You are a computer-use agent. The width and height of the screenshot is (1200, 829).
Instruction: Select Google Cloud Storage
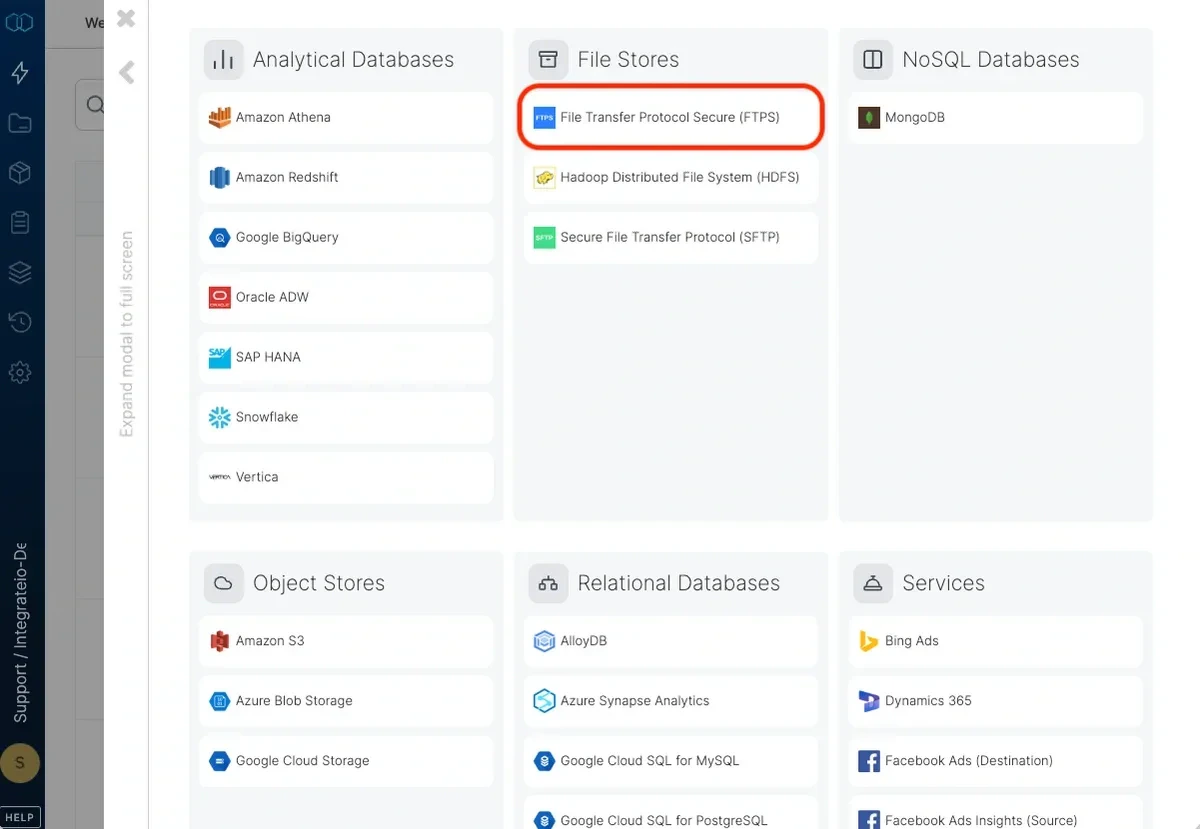tap(346, 761)
